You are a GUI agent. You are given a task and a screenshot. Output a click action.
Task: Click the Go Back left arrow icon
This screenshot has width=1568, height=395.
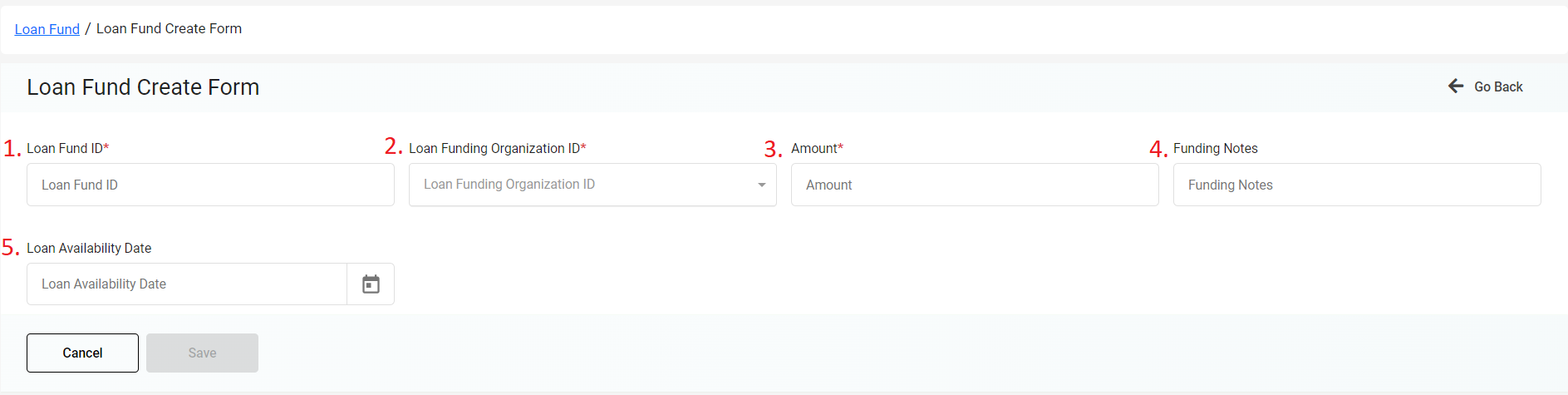coord(1456,86)
